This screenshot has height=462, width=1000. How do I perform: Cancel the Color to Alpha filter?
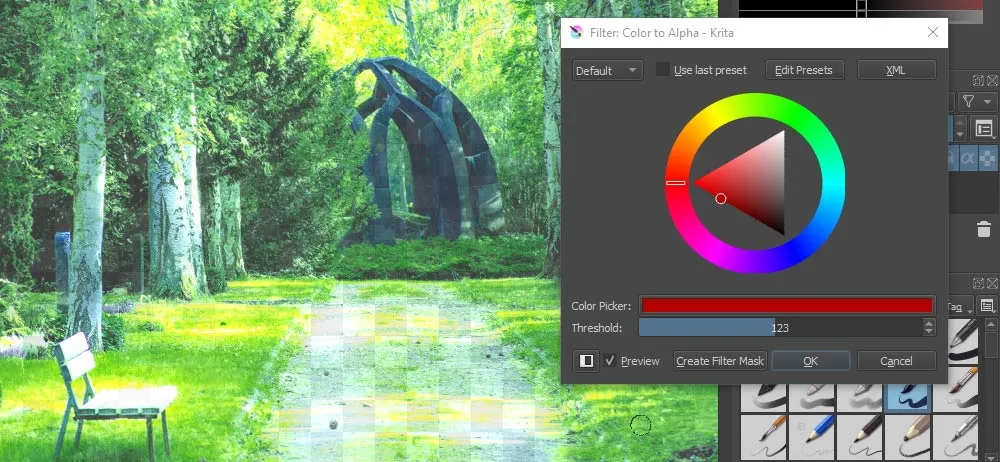896,361
